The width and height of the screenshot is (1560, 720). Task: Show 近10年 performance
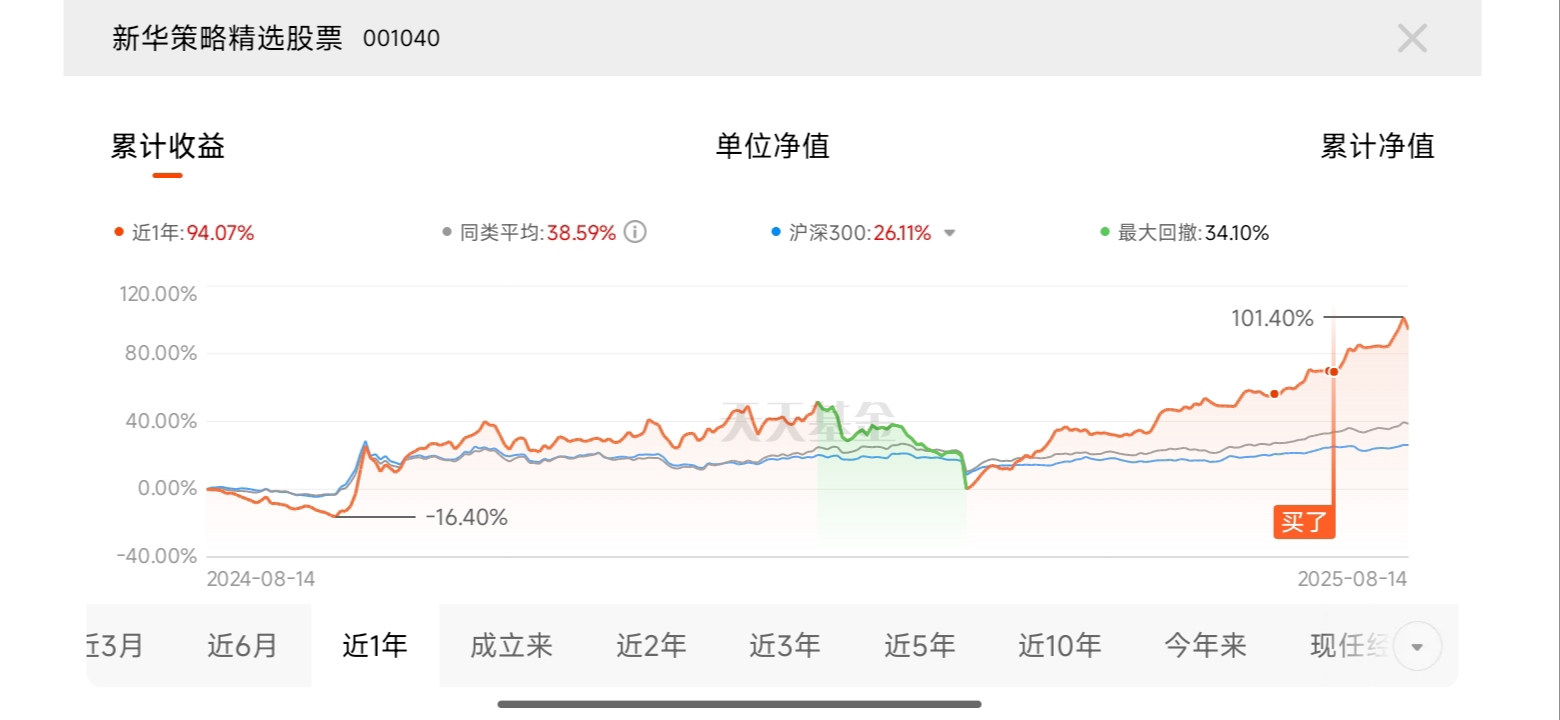click(1059, 646)
